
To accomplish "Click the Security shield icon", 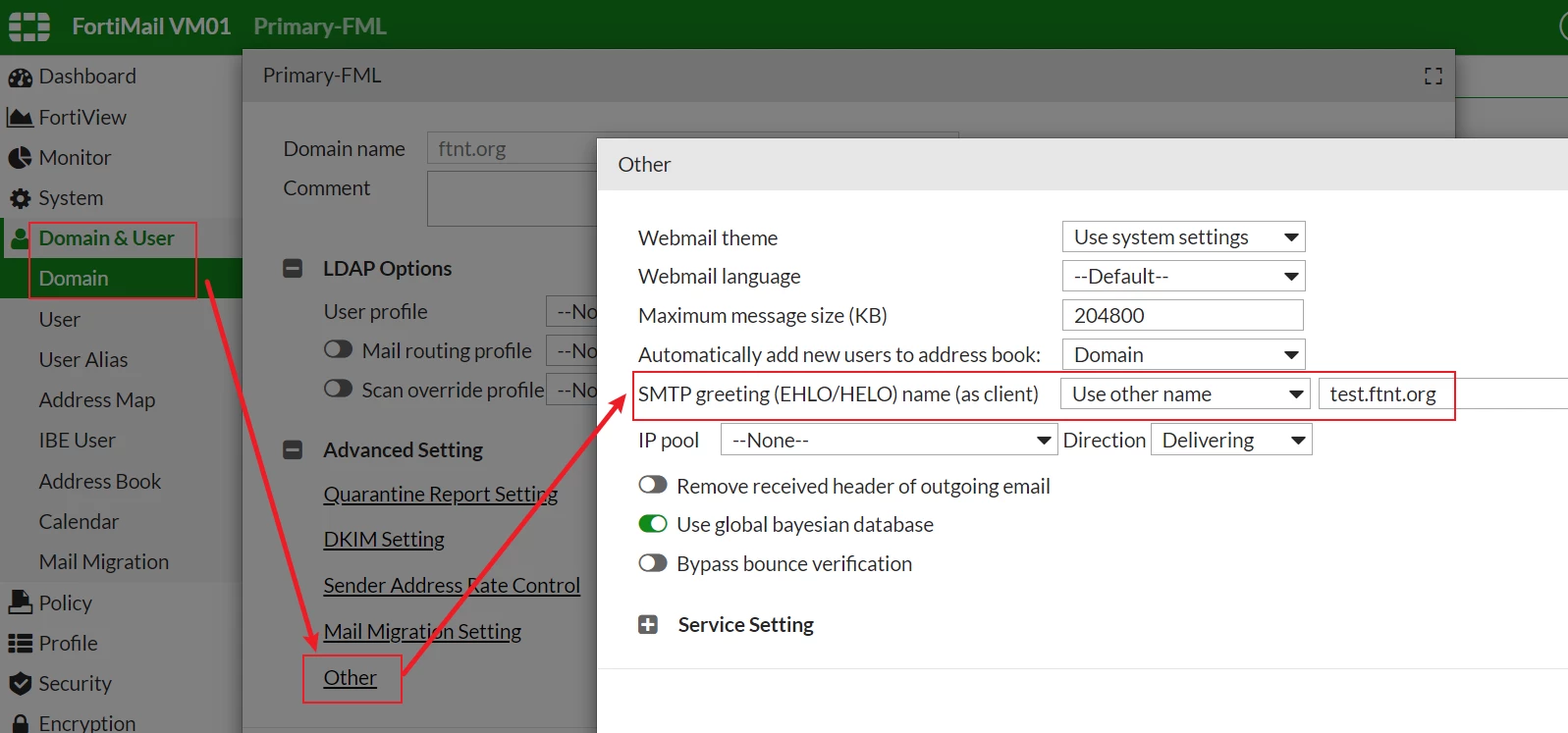I will (20, 684).
